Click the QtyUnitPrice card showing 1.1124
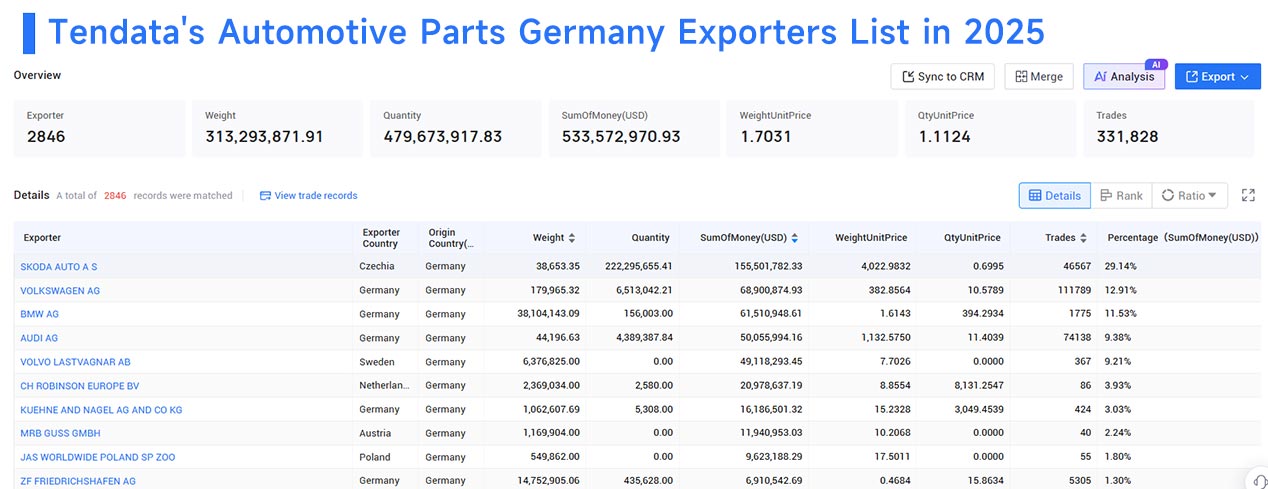Viewport: 1268px width, 489px height. pos(990,128)
